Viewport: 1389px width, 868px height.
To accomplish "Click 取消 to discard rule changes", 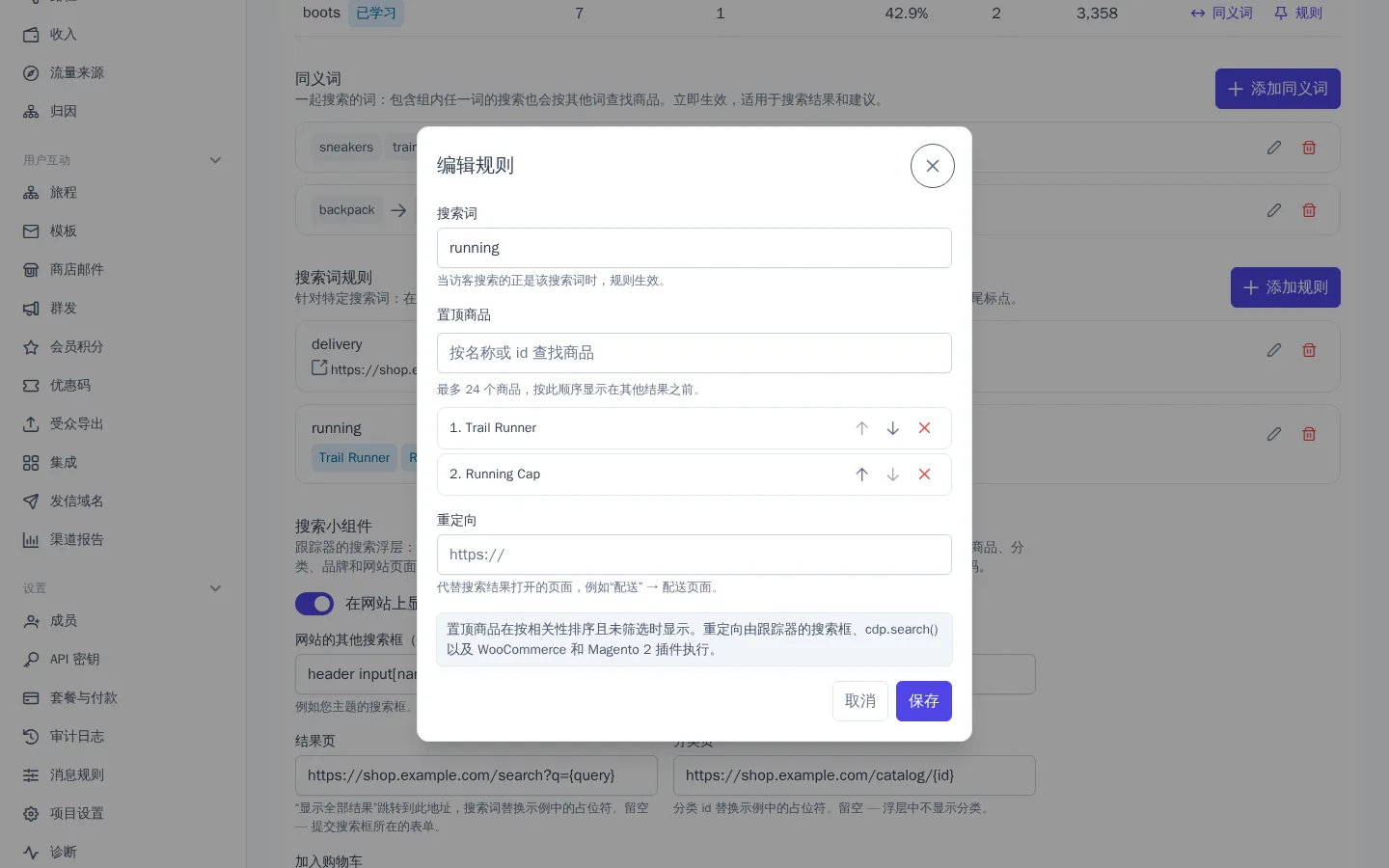I will tap(860, 701).
